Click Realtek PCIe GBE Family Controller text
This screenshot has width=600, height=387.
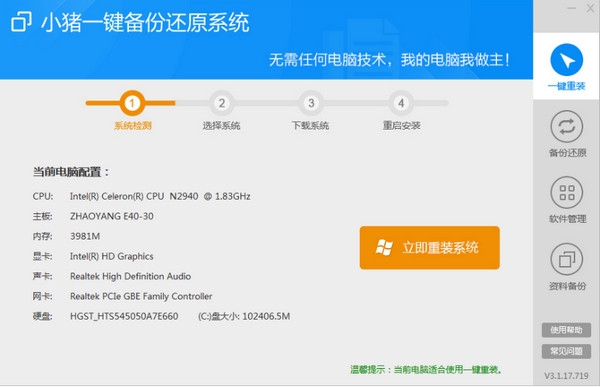(x=141, y=296)
